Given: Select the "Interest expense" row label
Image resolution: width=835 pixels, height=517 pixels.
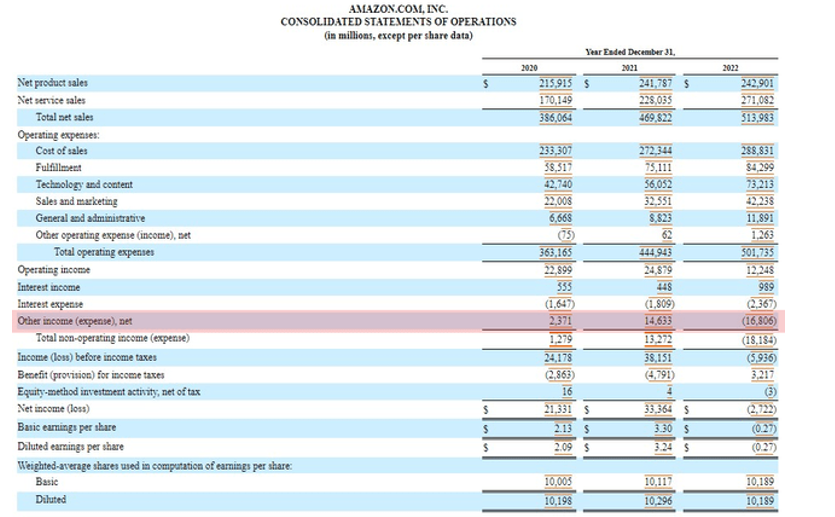Looking at the screenshot, I should 50,305.
